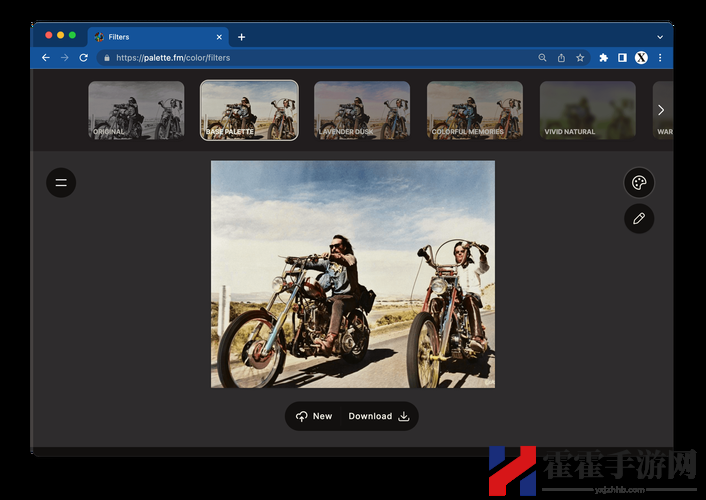Screen dimensions: 706x500
Task: Choose the Colorful Memories filter thumbnail
Action: point(475,110)
